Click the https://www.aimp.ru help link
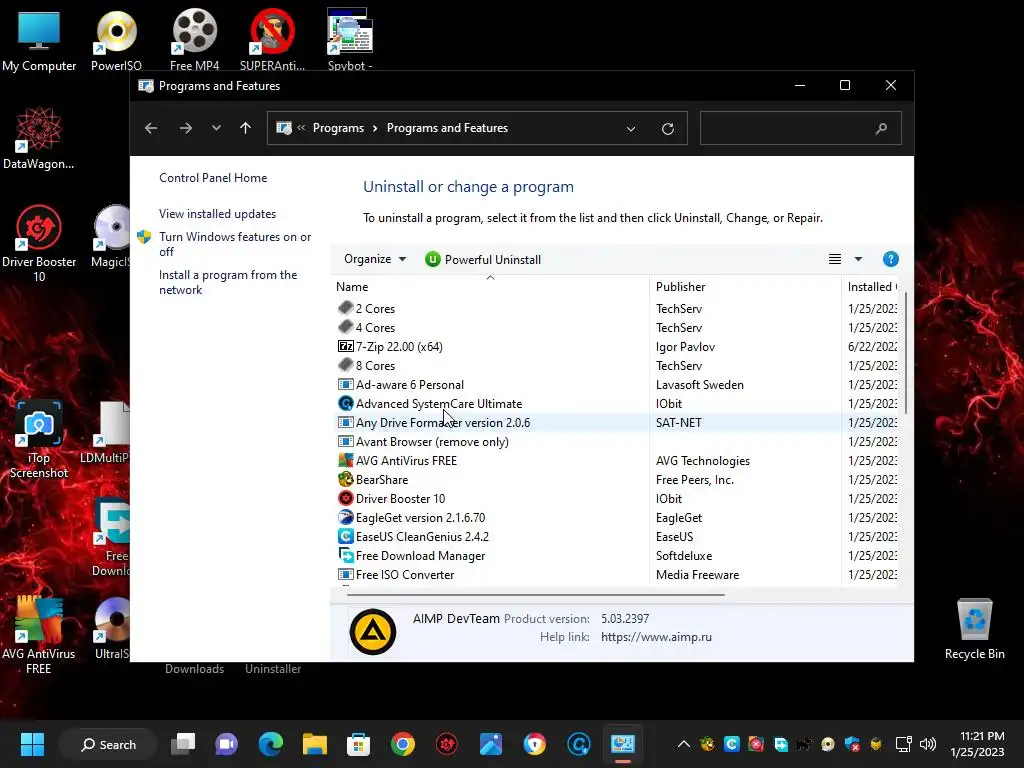 (656, 637)
